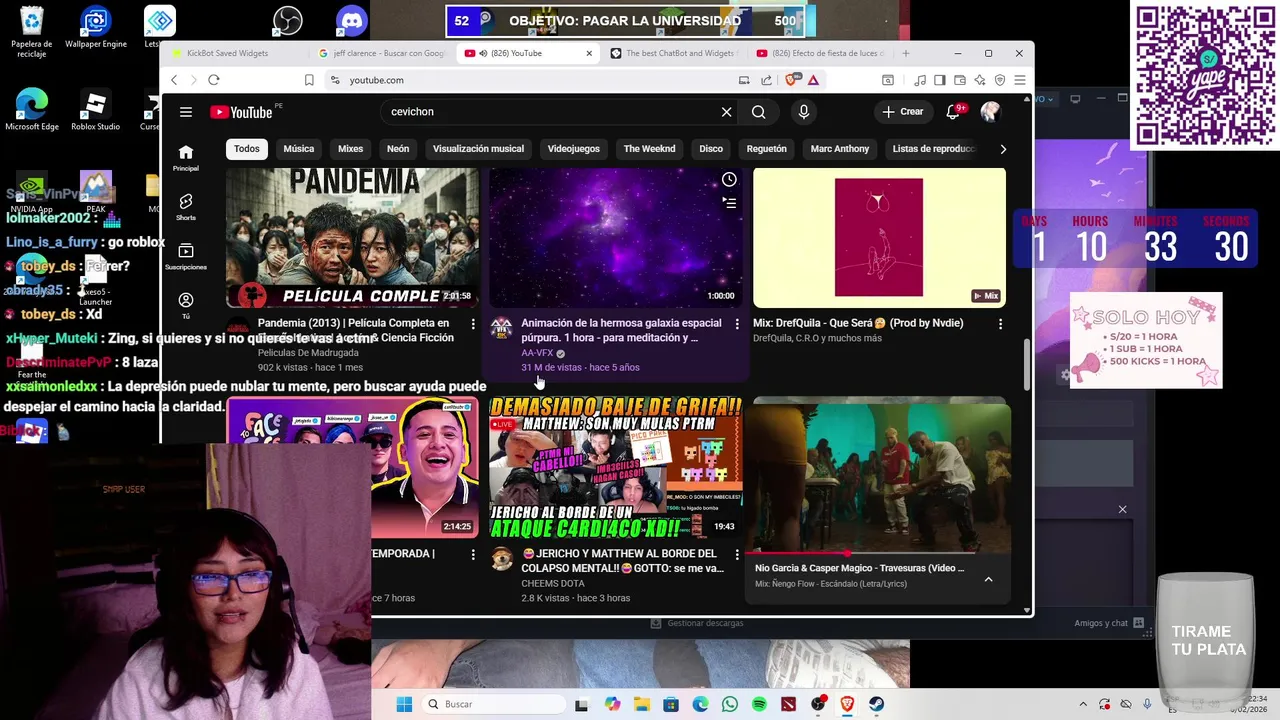Viewport: 1280px width, 720px height.
Task: Open the purple galaxy animation thumbnail
Action: click(x=616, y=237)
